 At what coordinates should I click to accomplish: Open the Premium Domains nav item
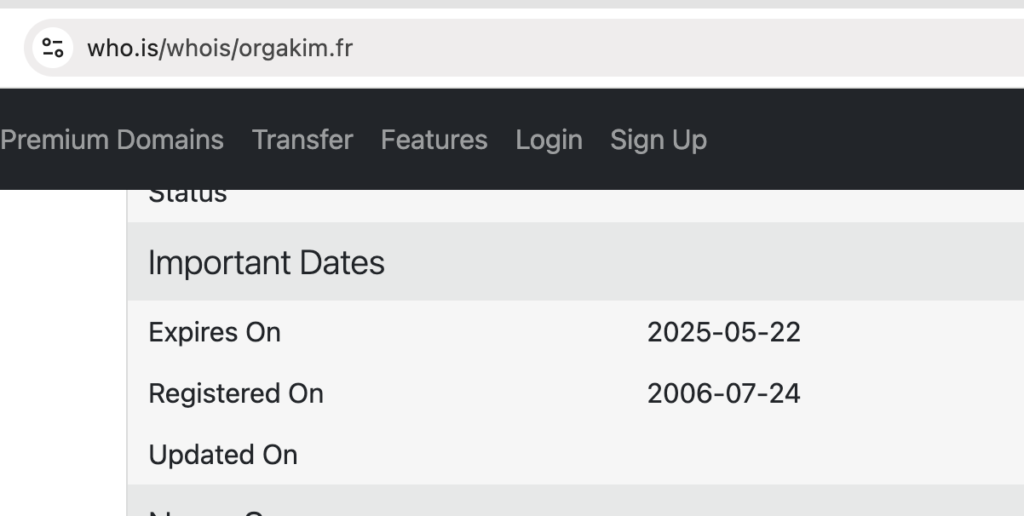(112, 140)
